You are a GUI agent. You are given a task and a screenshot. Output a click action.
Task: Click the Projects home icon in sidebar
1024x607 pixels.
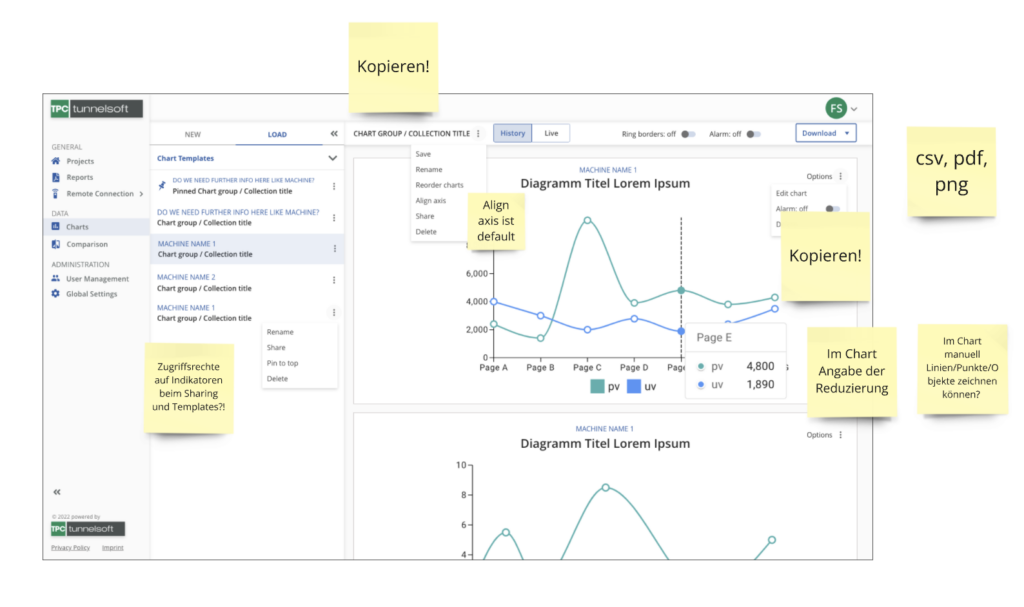tap(56, 161)
